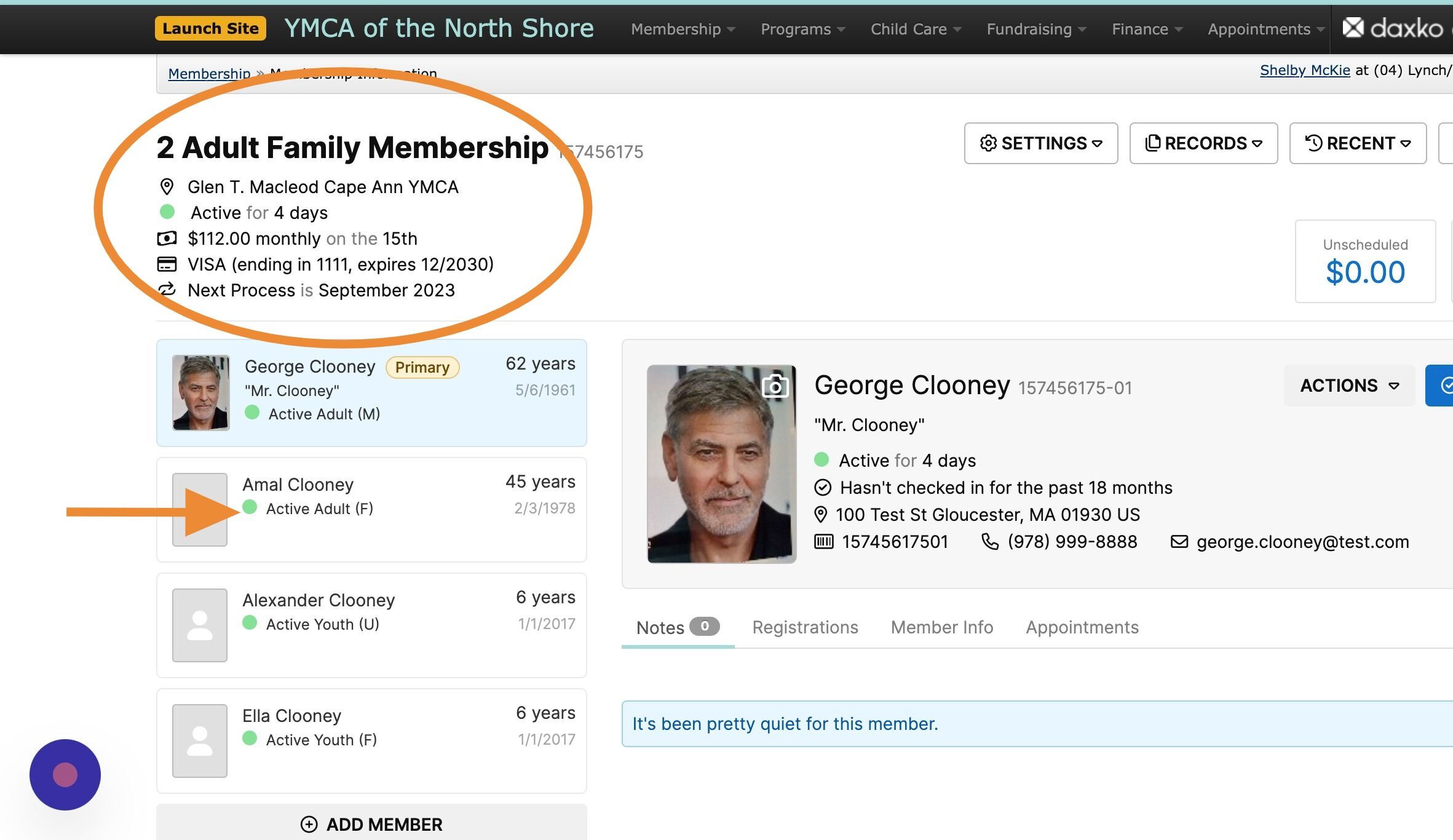Click the green dot beside Active for 4 days in profile
Image resolution: width=1453 pixels, height=840 pixels.
822,459
